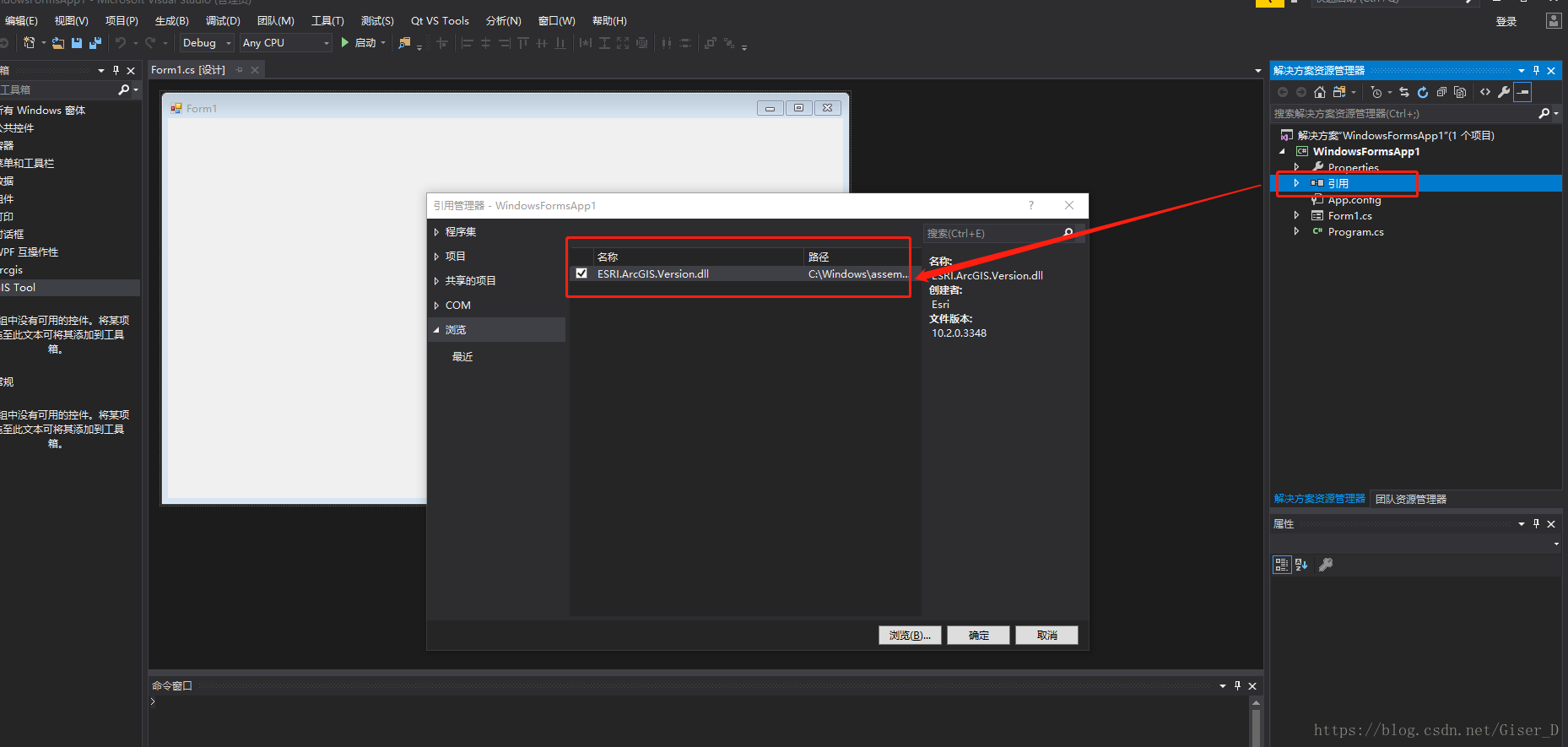Refresh Solution Explorer with the circular arrow
The image size is (1568, 747).
coord(1423,92)
